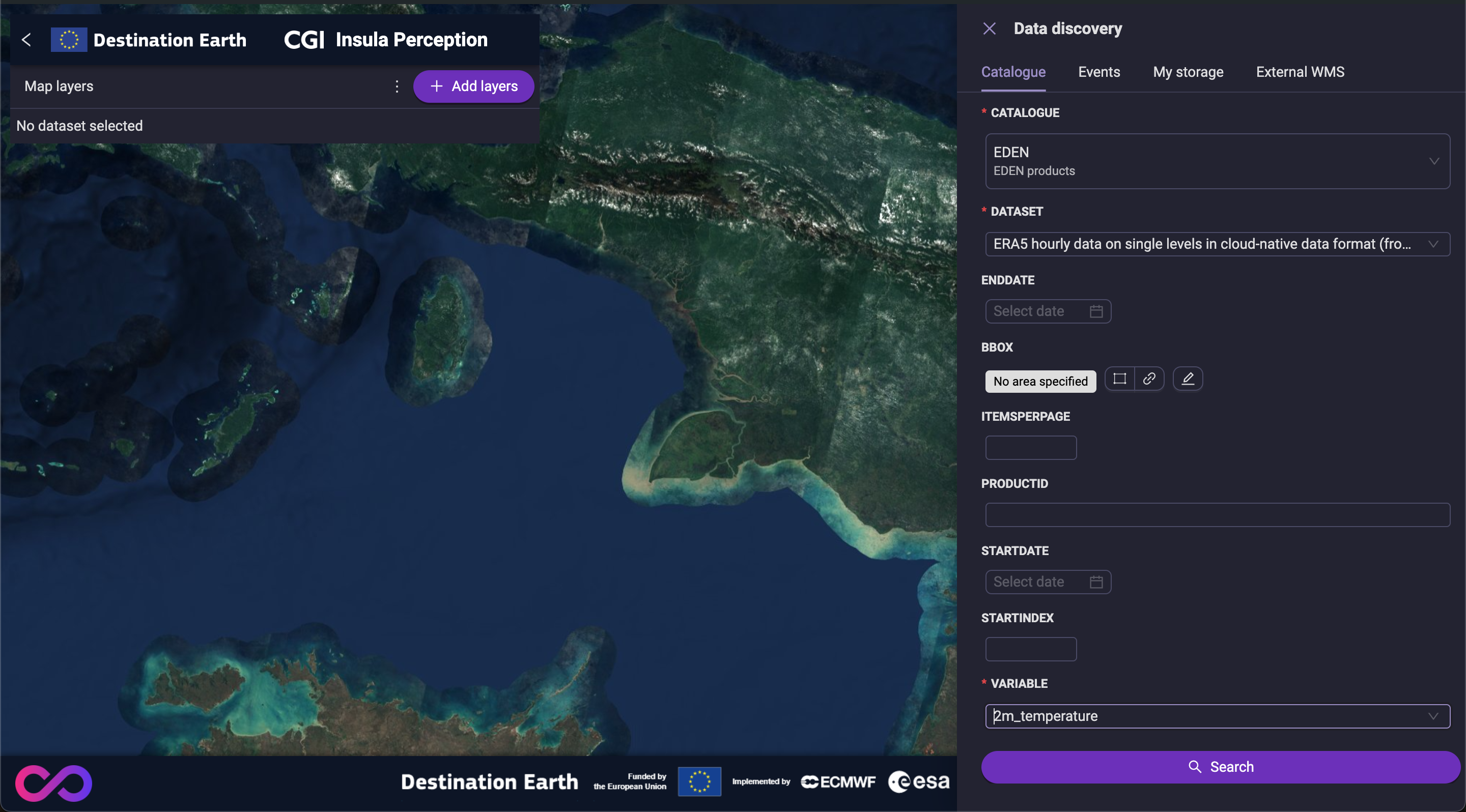Open the Map layers three-dot menu

(x=397, y=86)
